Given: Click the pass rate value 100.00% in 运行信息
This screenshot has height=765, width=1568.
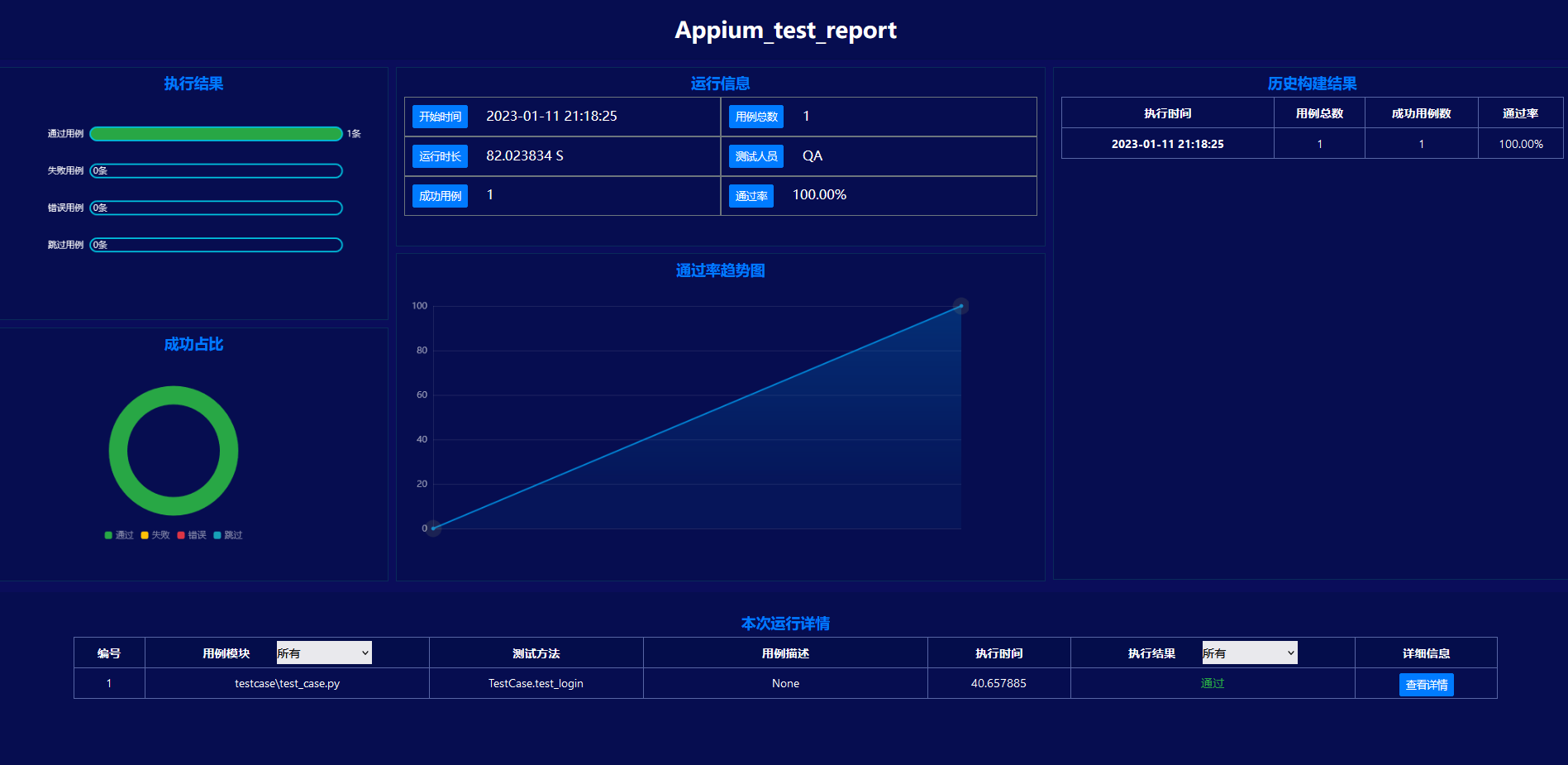Looking at the screenshot, I should [819, 195].
